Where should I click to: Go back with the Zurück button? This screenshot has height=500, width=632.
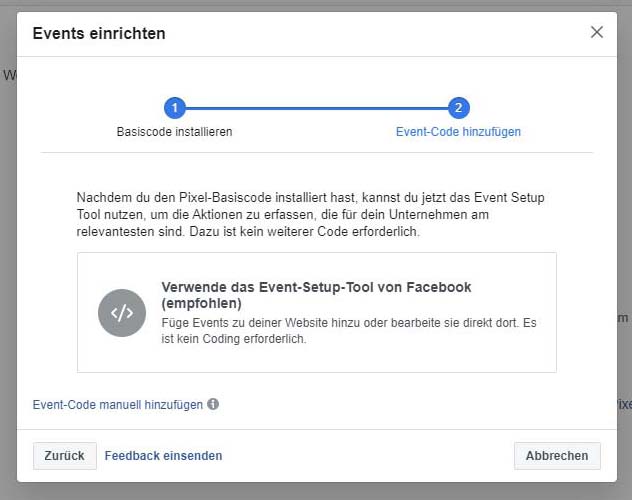[x=64, y=456]
